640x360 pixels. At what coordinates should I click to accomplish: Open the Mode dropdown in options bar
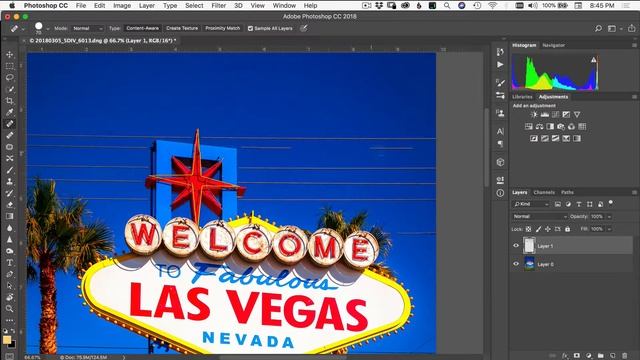click(x=88, y=29)
